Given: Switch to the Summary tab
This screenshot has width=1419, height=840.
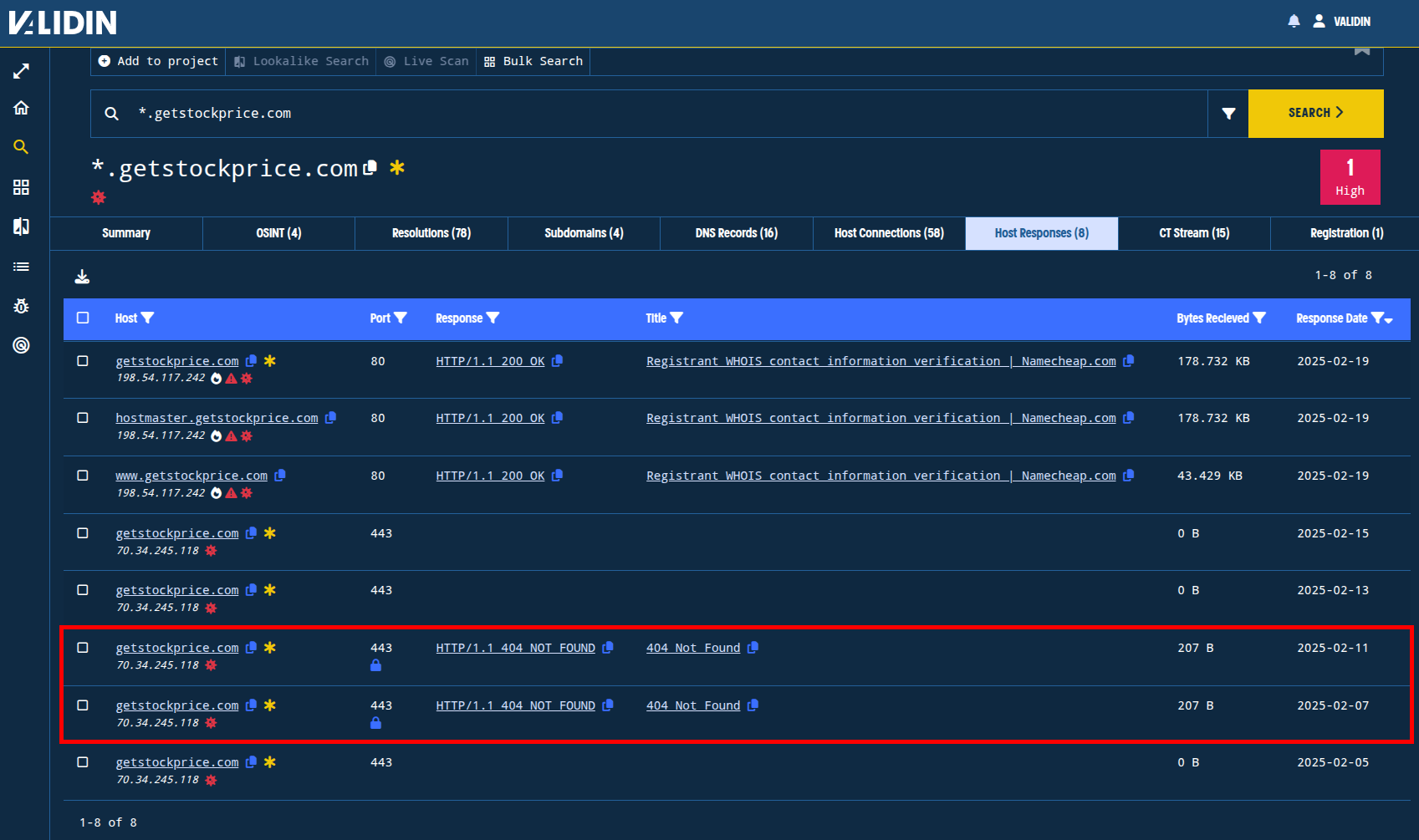Looking at the screenshot, I should [x=126, y=233].
